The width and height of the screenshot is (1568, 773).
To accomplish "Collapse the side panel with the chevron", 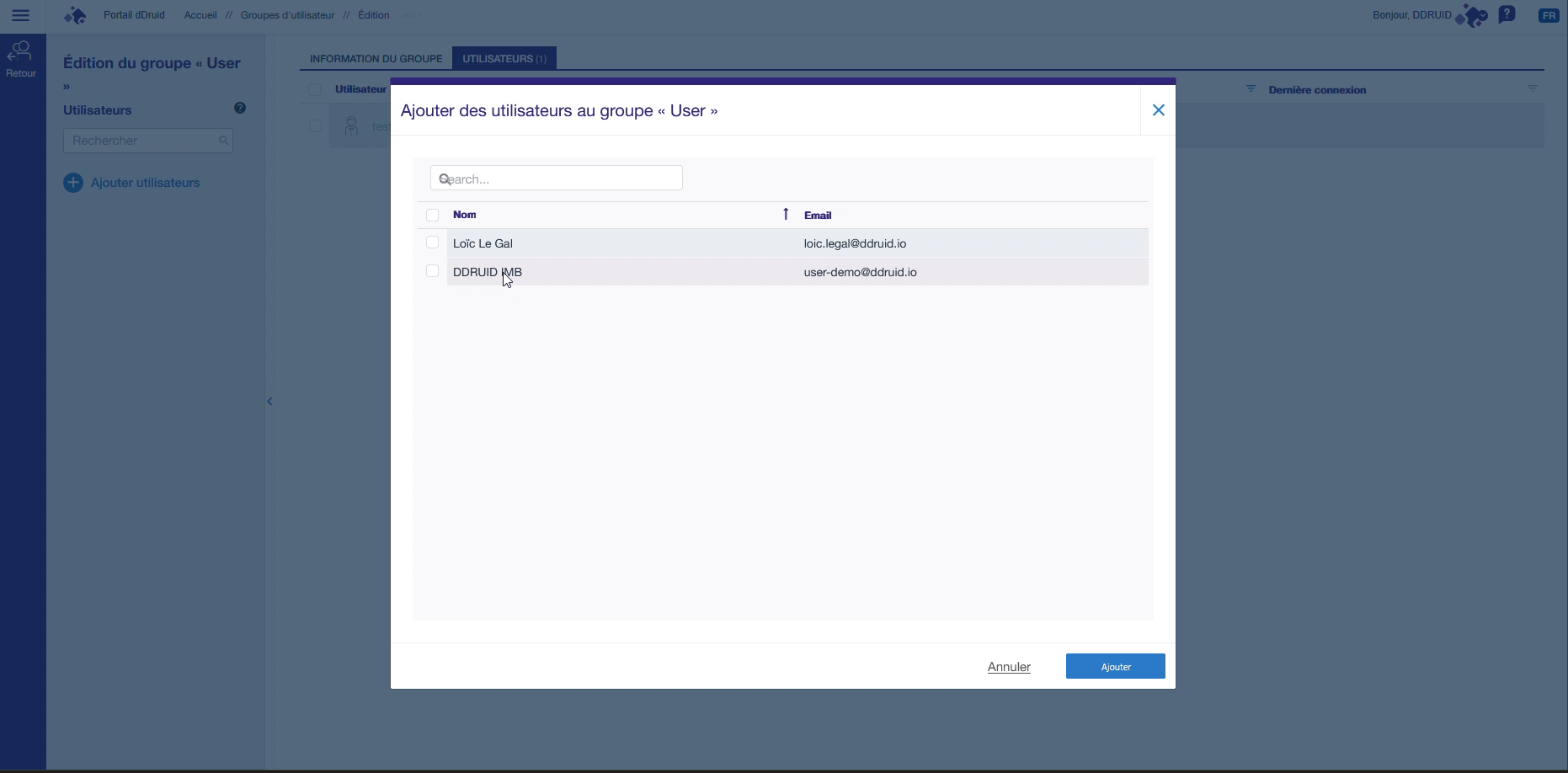I will coord(269,402).
